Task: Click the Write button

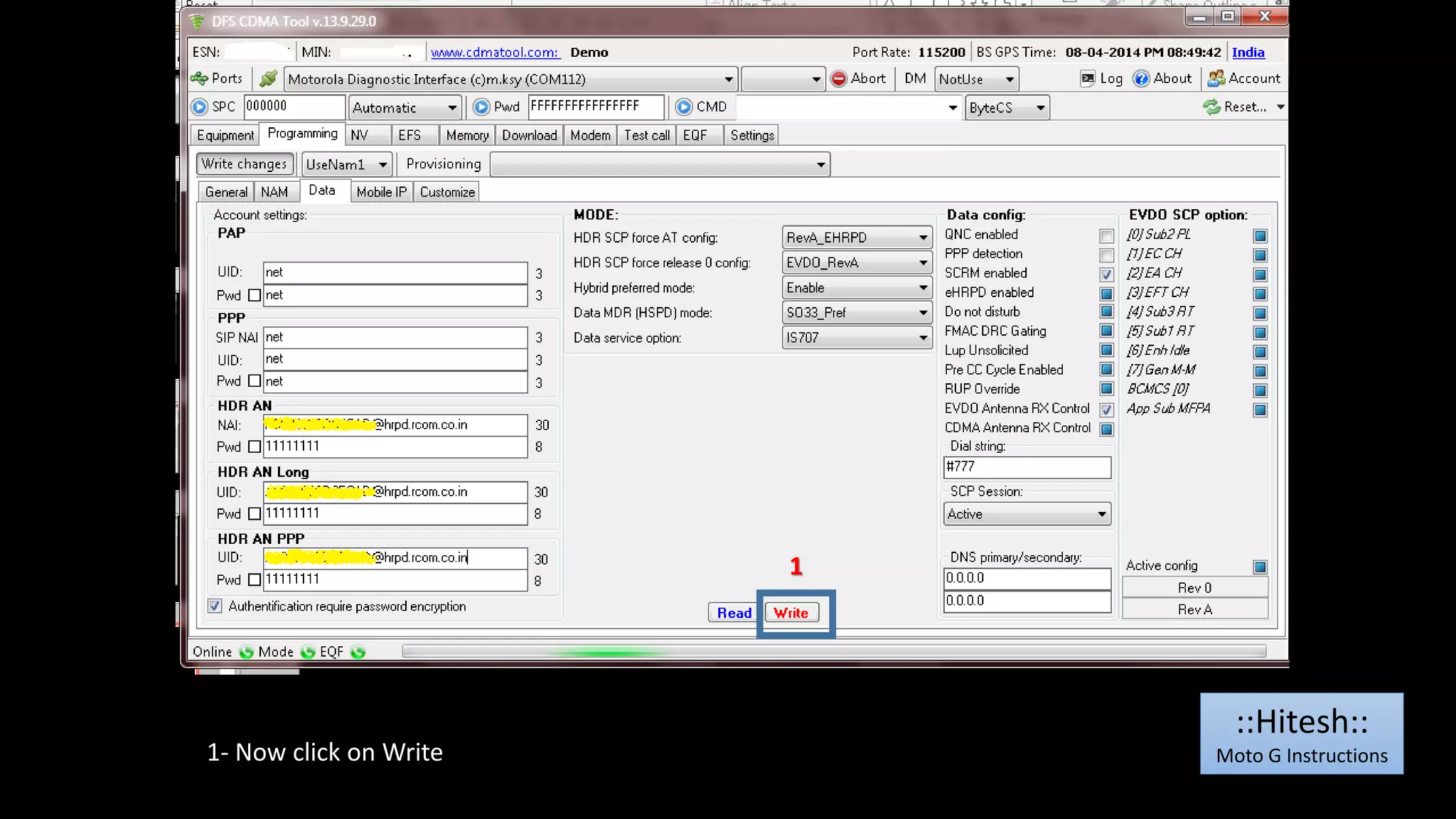Action: tap(791, 613)
